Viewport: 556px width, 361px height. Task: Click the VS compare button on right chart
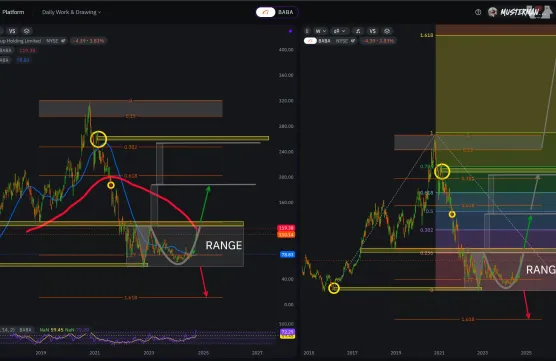tap(372, 31)
